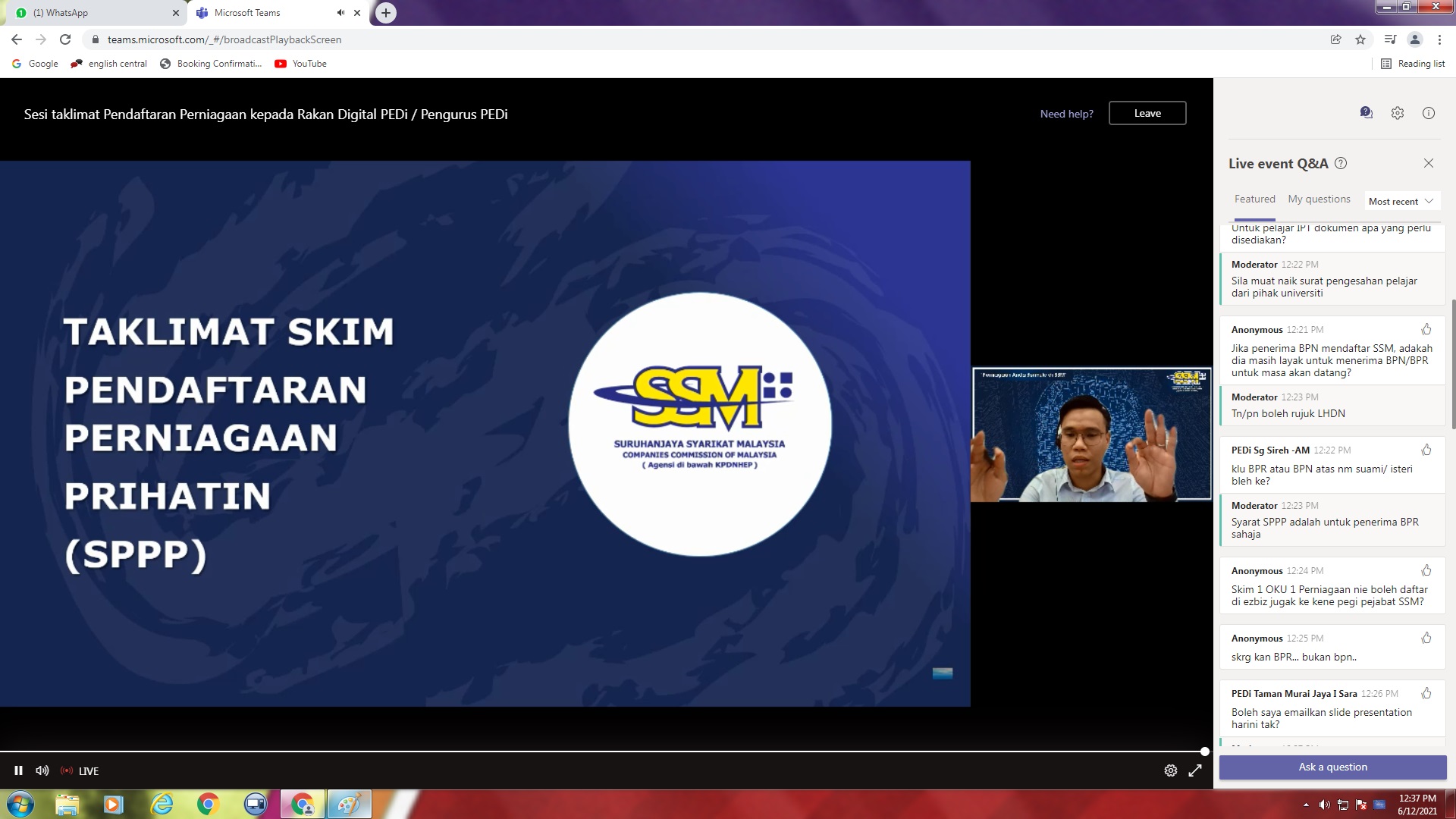Enter fullscreen video mode

[x=1195, y=770]
